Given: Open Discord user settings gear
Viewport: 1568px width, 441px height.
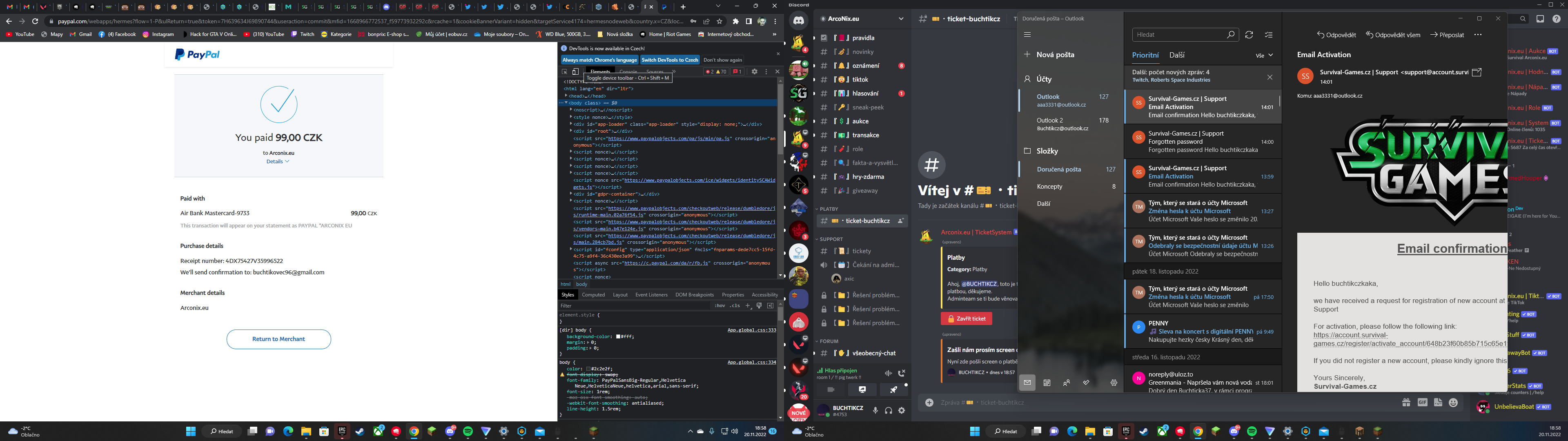Looking at the screenshot, I should [x=902, y=410].
